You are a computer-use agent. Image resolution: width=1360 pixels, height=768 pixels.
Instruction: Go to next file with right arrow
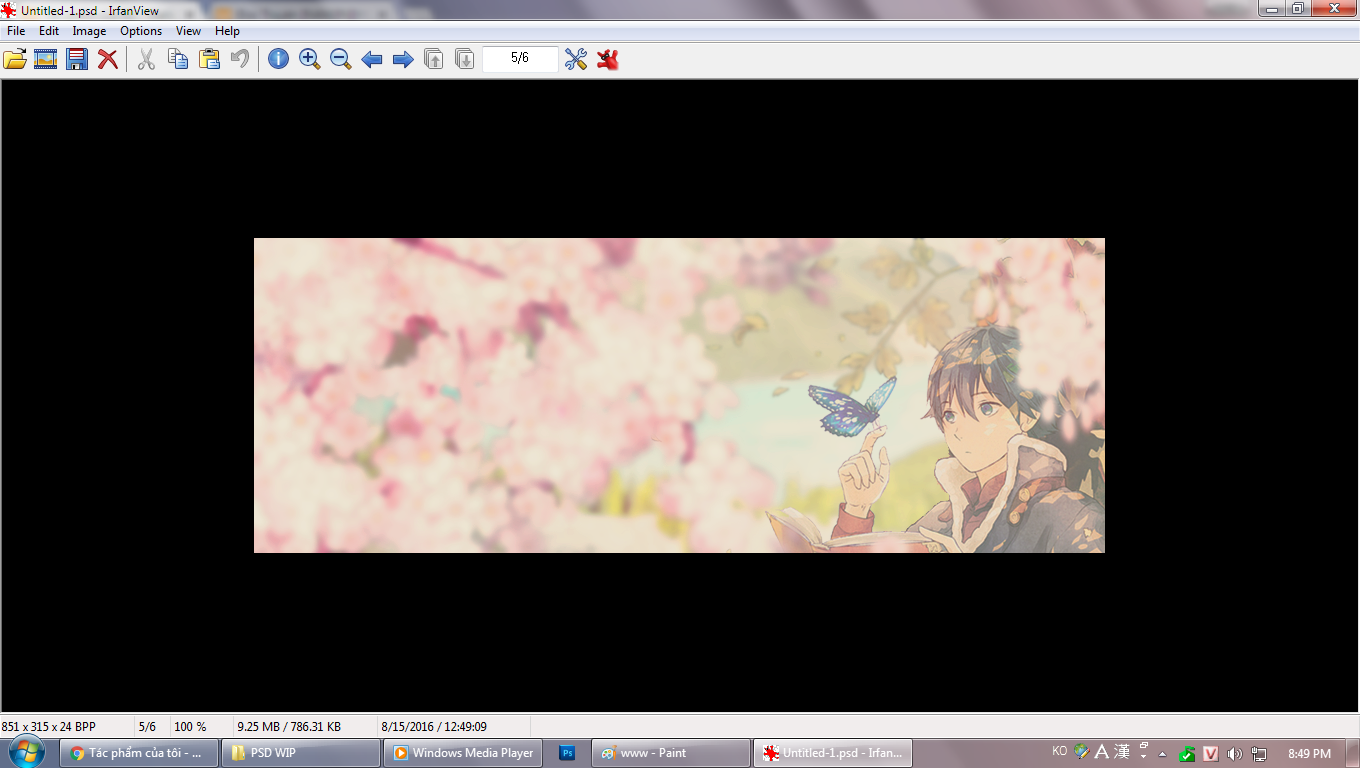[x=403, y=59]
